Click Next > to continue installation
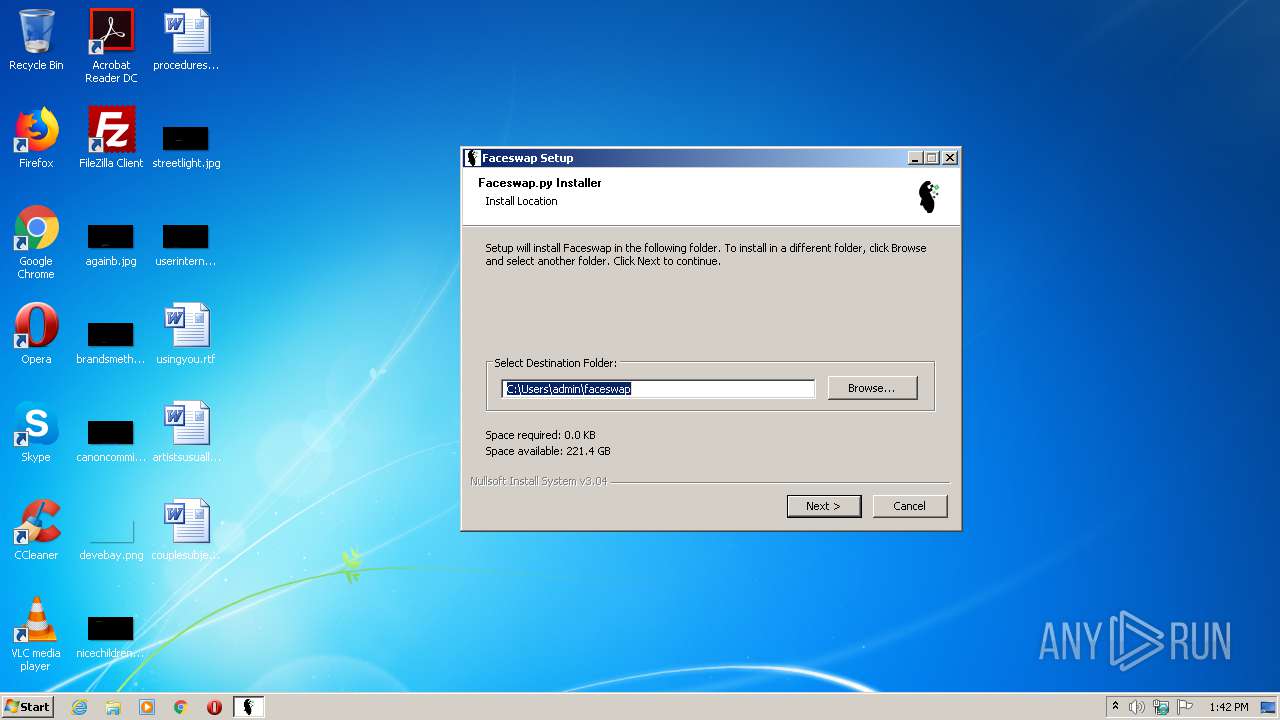Viewport: 1280px width, 720px height. (824, 506)
